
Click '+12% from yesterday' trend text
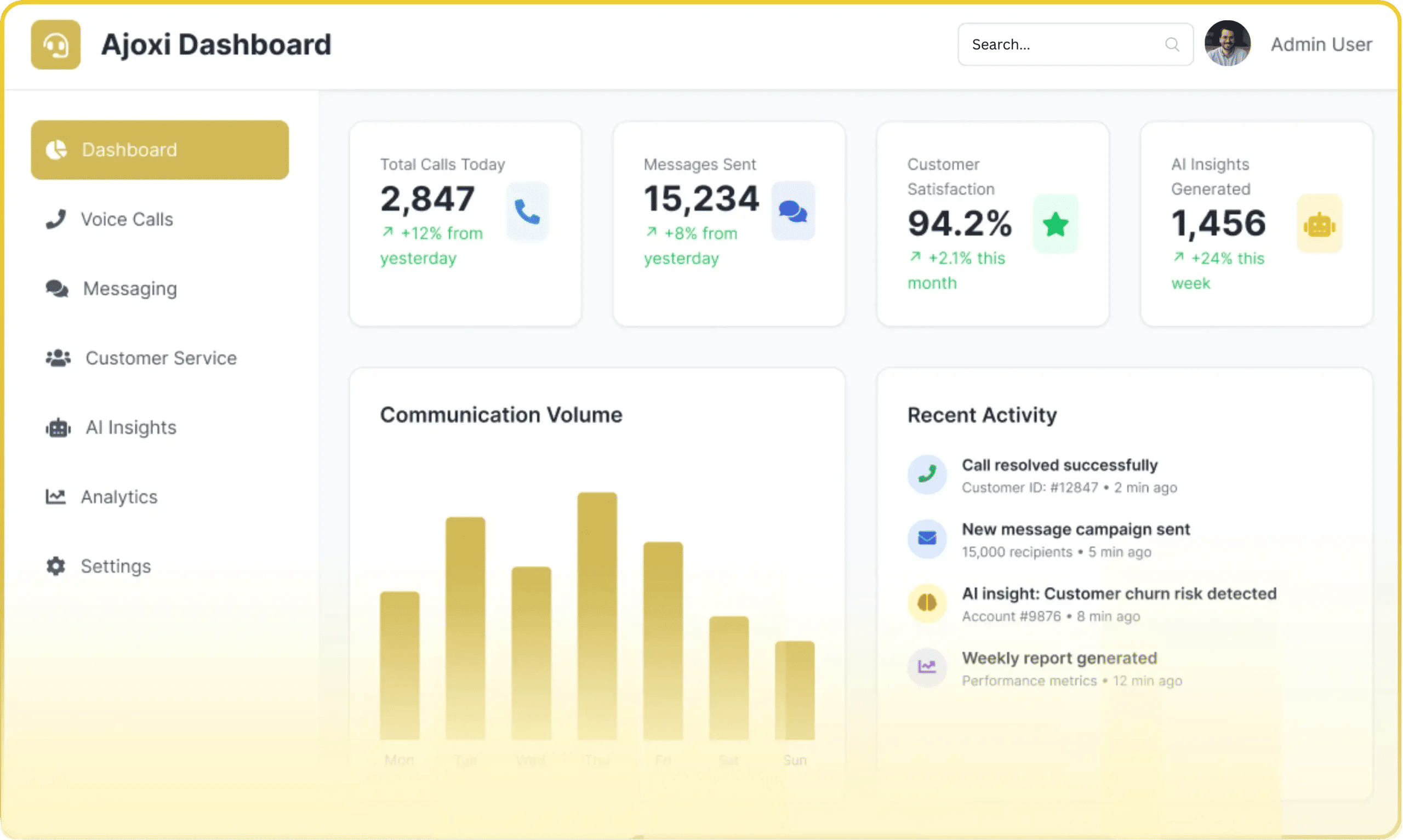click(432, 246)
